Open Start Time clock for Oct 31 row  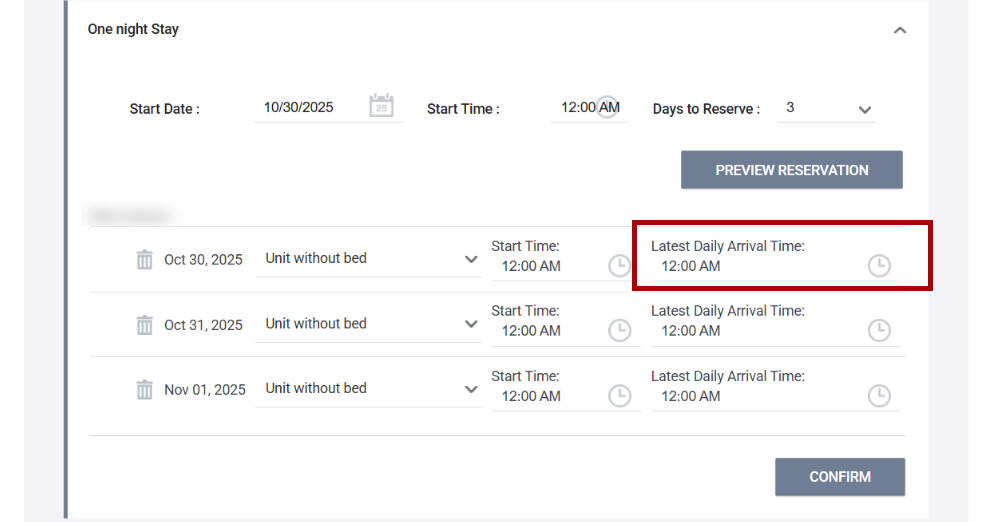(620, 331)
